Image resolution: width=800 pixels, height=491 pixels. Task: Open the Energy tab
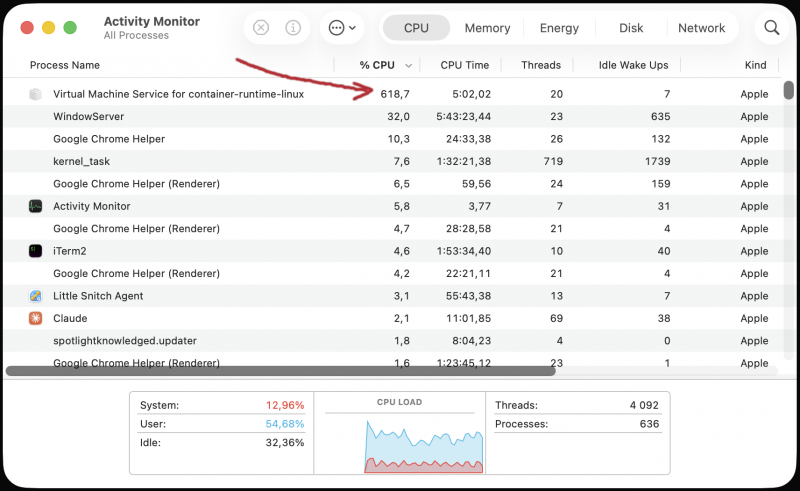tap(559, 28)
